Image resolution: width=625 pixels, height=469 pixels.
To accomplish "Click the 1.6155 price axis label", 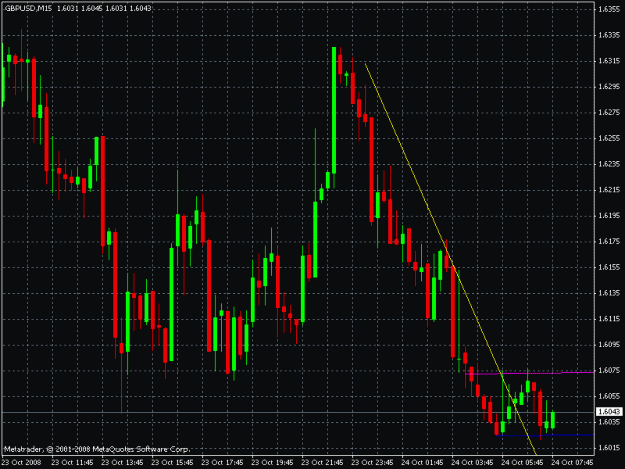I will (609, 267).
